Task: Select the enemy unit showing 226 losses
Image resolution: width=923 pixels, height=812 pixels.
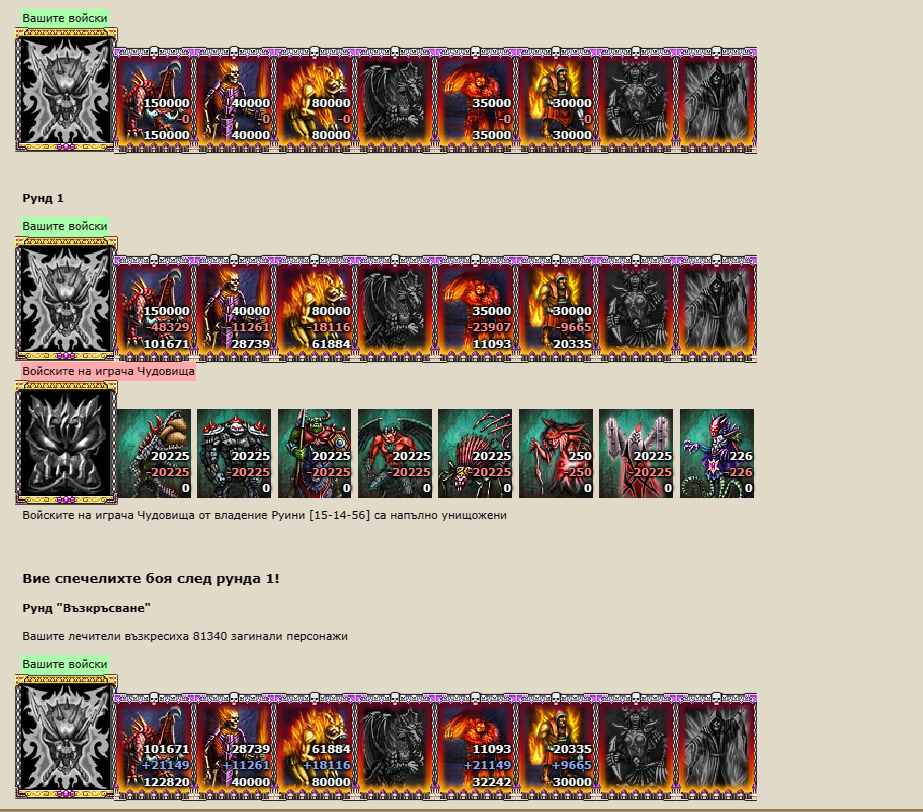Action: 716,453
